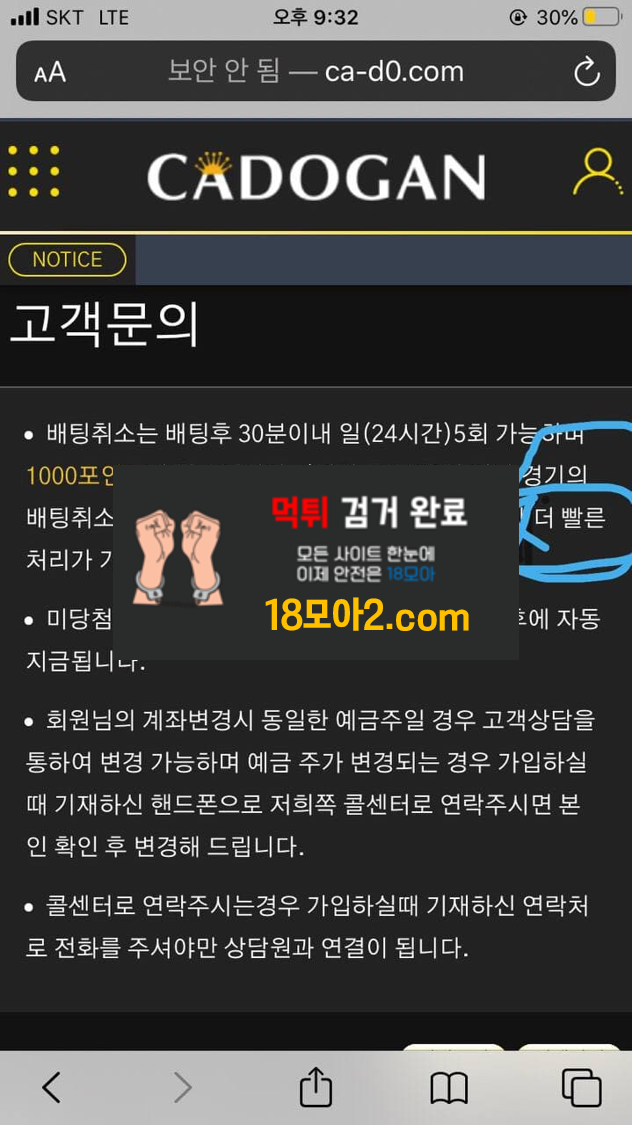Viewport: 632px width, 1125px height.
Task: Show all open tabs icon
Action: (x=581, y=1088)
